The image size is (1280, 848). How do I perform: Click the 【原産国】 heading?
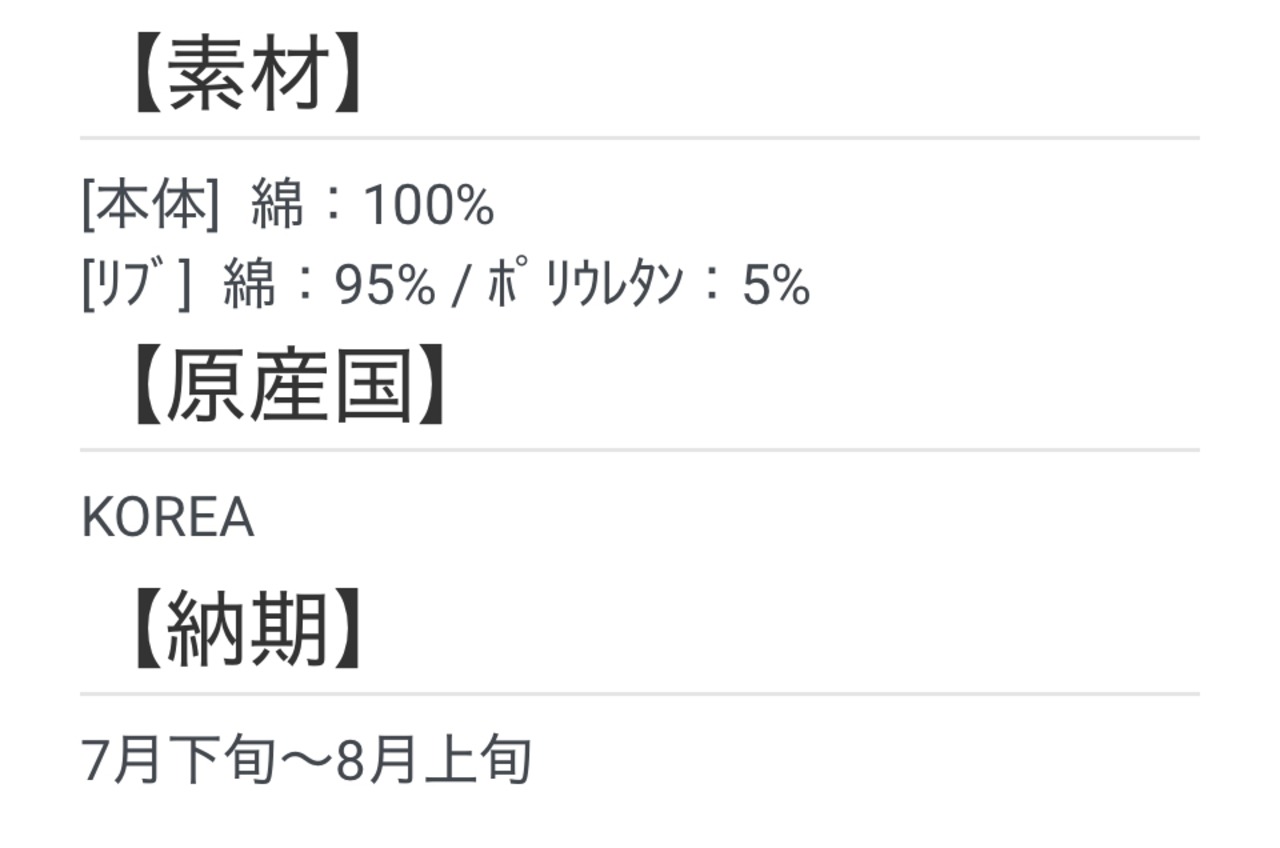[x=288, y=390]
